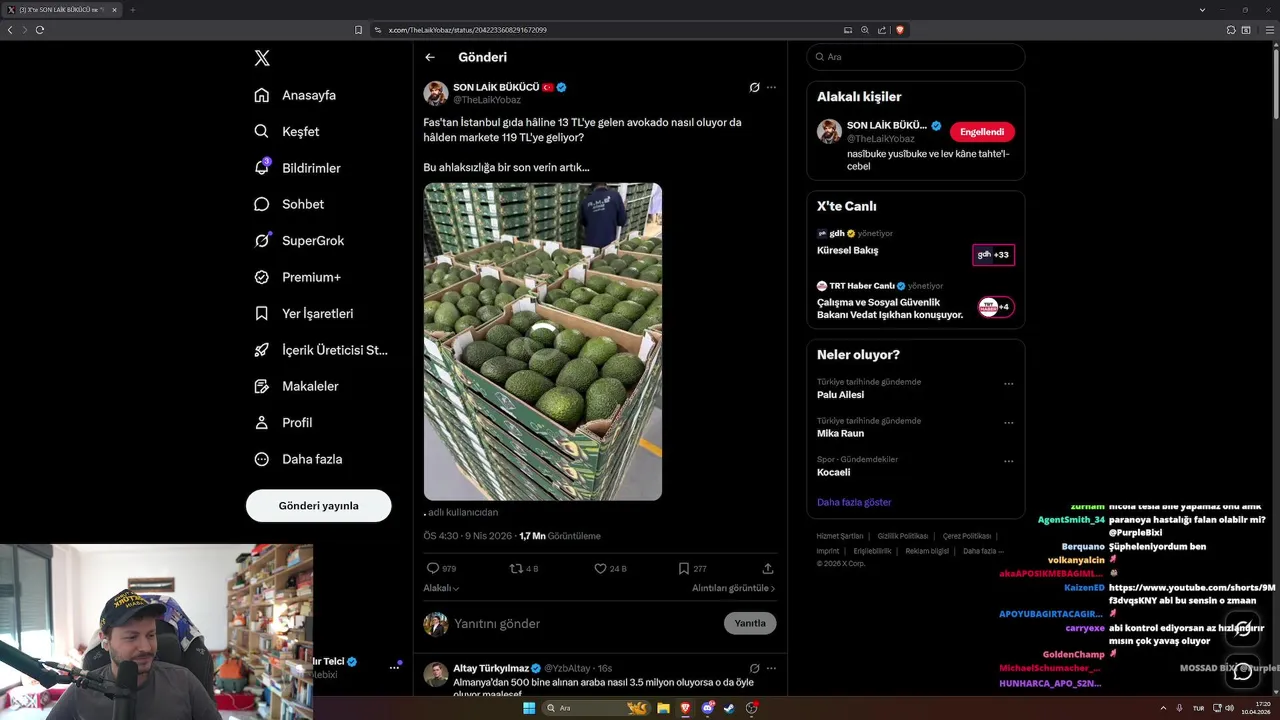Click the Profil person icon
Viewport: 1280px width, 720px height.
pyautogui.click(x=262, y=422)
